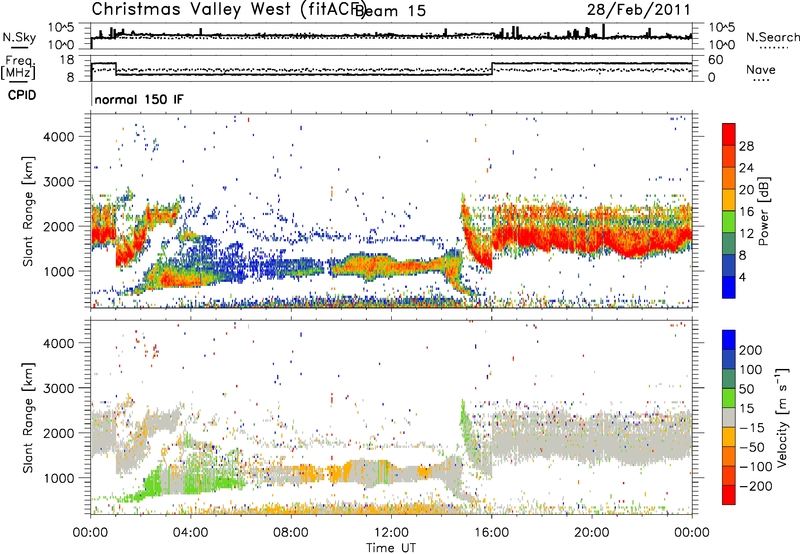
Task: Click the power panel 'Slant Range [km]' label
Action: (x=28, y=211)
